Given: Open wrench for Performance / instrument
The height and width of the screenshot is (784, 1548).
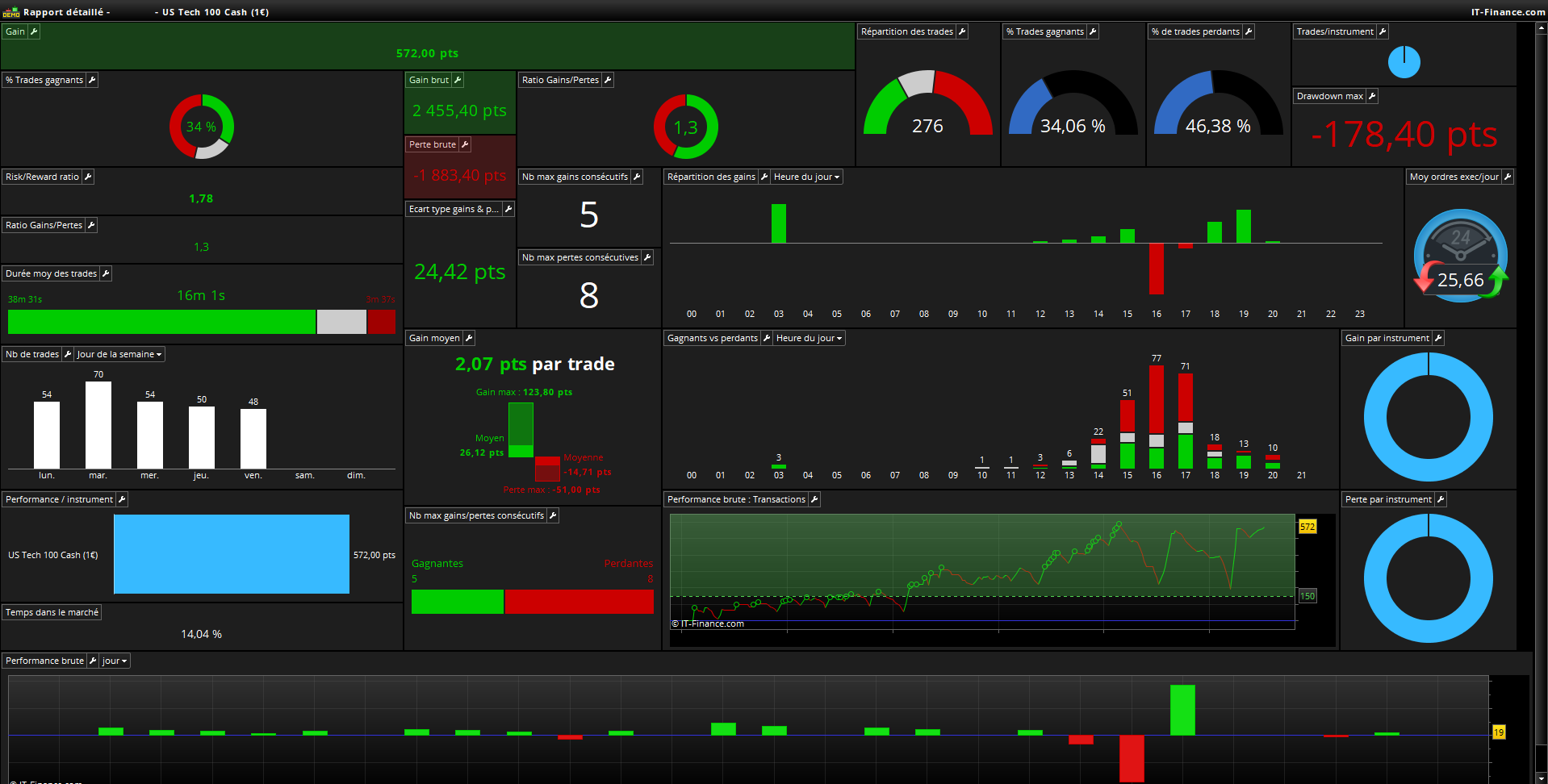Looking at the screenshot, I should pos(122,499).
